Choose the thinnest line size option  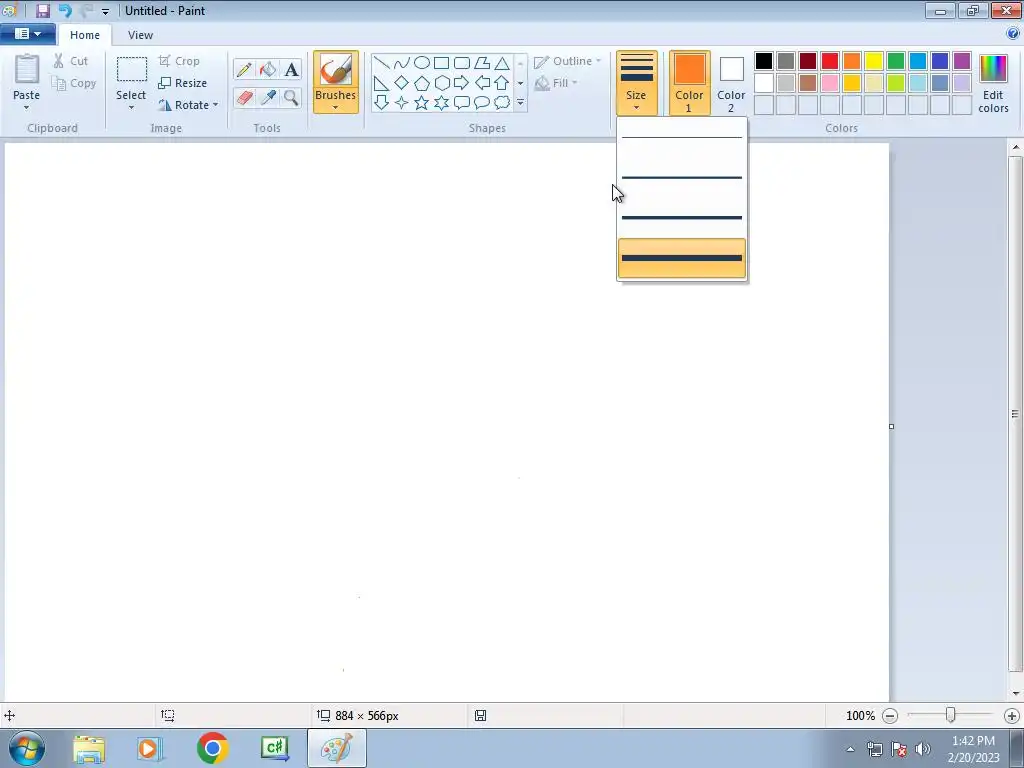[682, 137]
